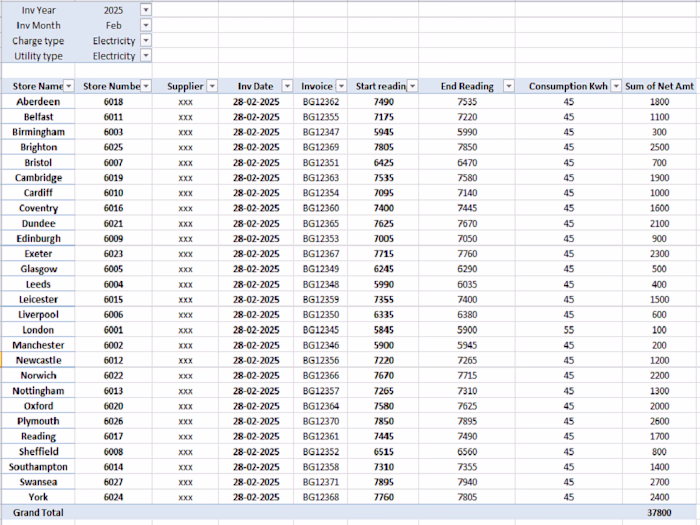Open the Charge type filter dropdown
Image resolution: width=700 pixels, height=525 pixels.
point(146,40)
